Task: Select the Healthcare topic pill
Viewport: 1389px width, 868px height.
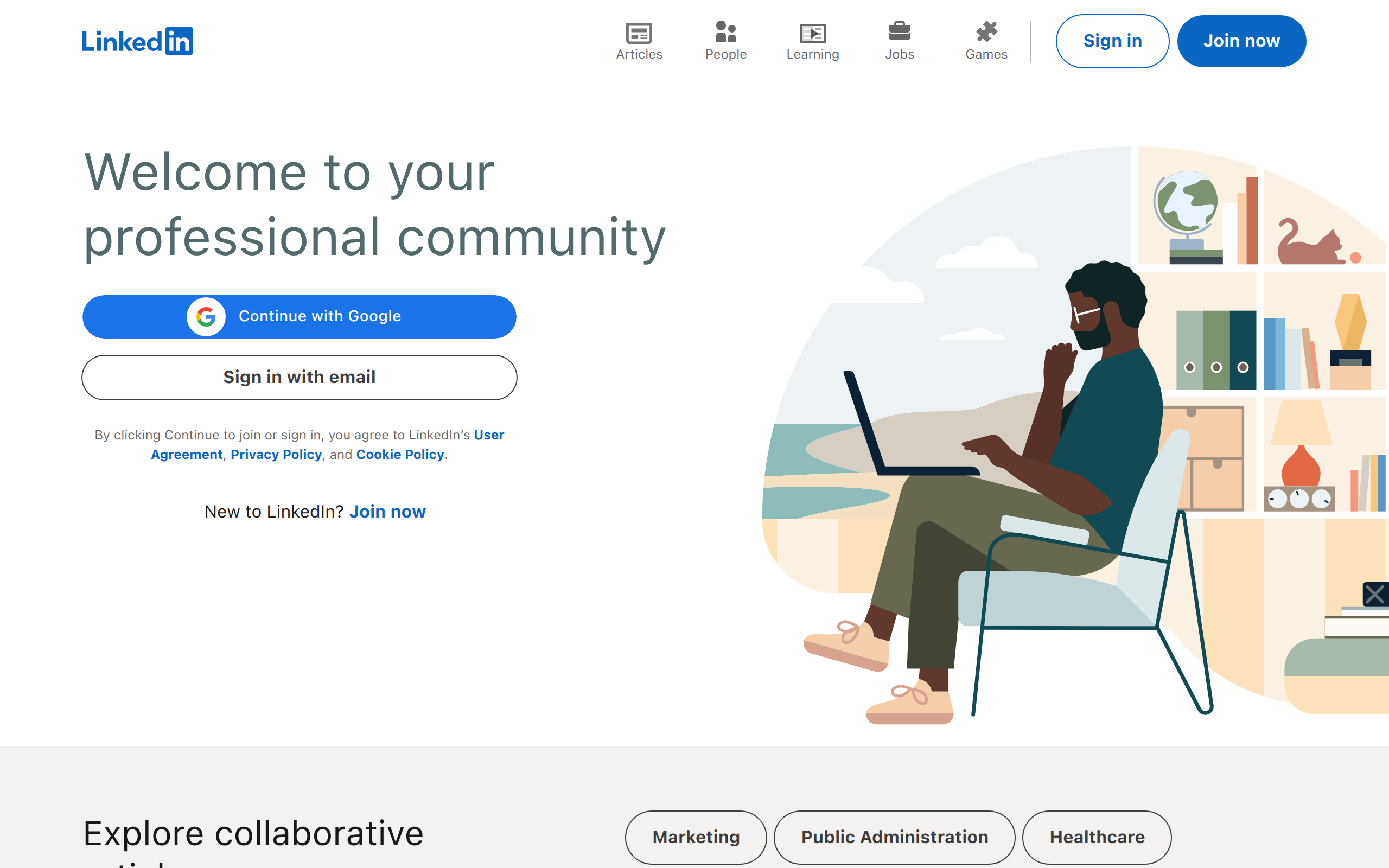Action: [1096, 837]
